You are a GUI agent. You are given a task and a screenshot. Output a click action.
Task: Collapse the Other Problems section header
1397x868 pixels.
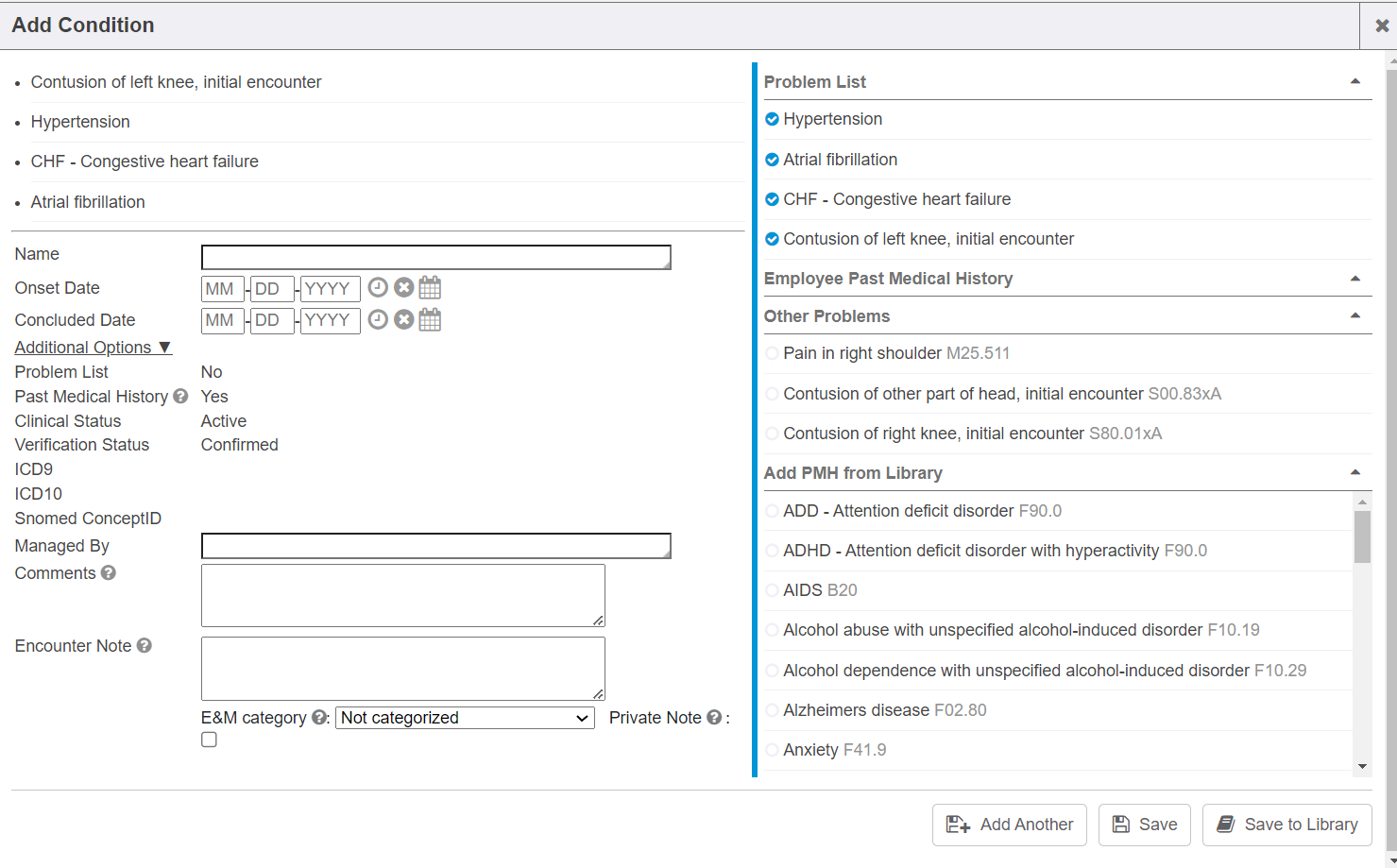coord(1354,316)
